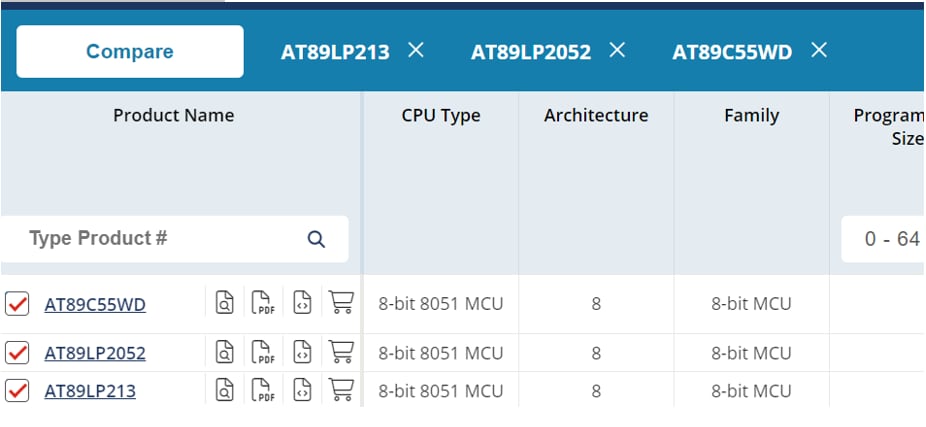Open document search icon for AT89LP2052
This screenshot has height=427, width=926.
click(x=226, y=353)
